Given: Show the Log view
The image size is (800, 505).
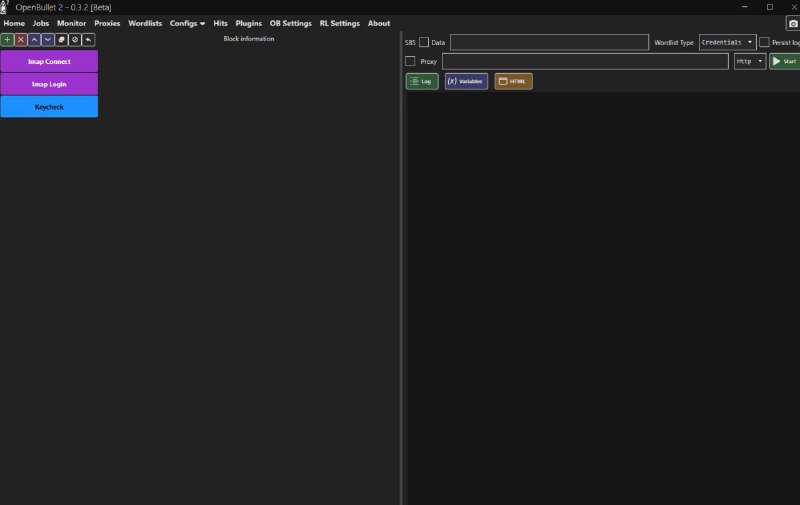Looking at the screenshot, I should [422, 81].
